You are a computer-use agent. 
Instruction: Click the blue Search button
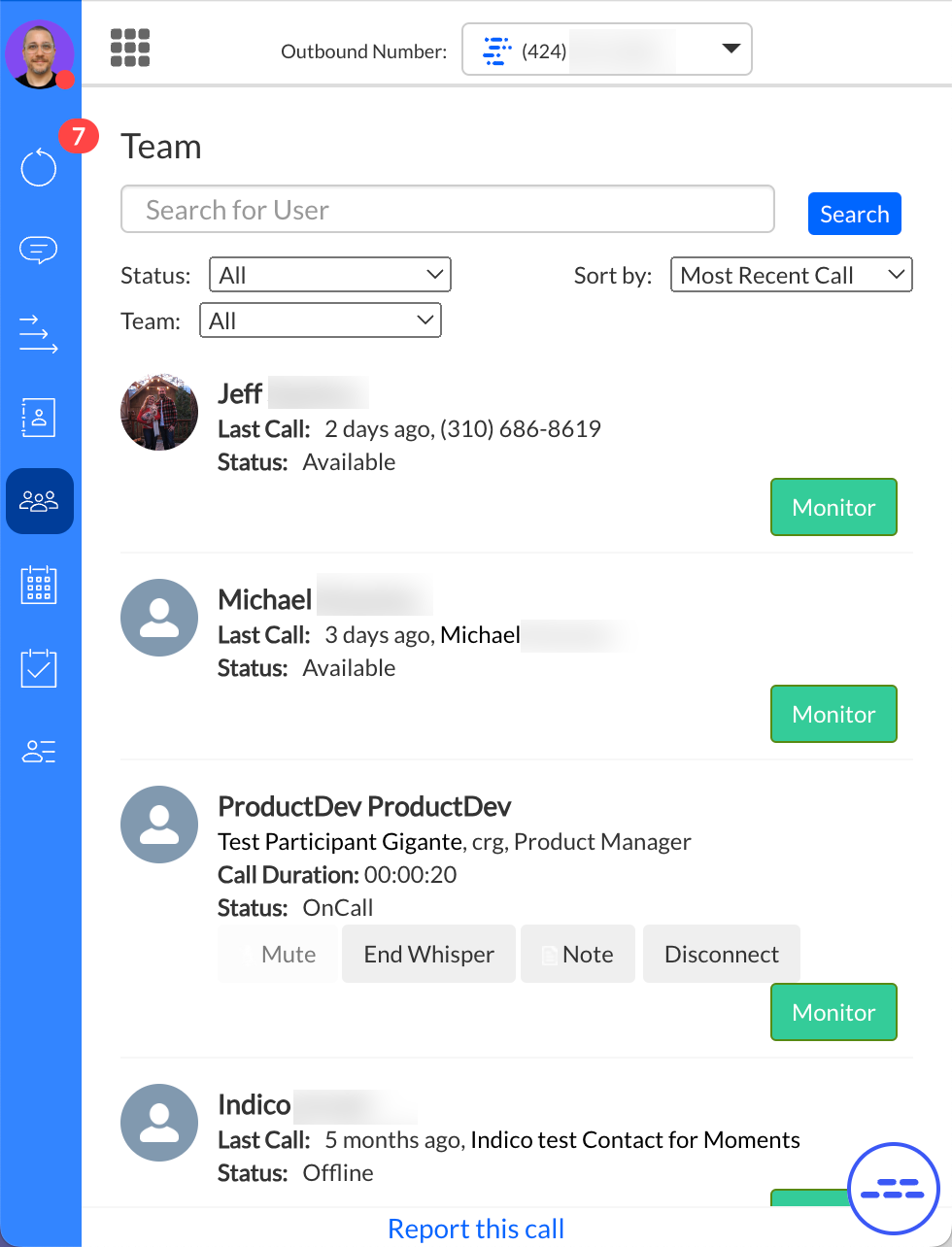point(854,214)
